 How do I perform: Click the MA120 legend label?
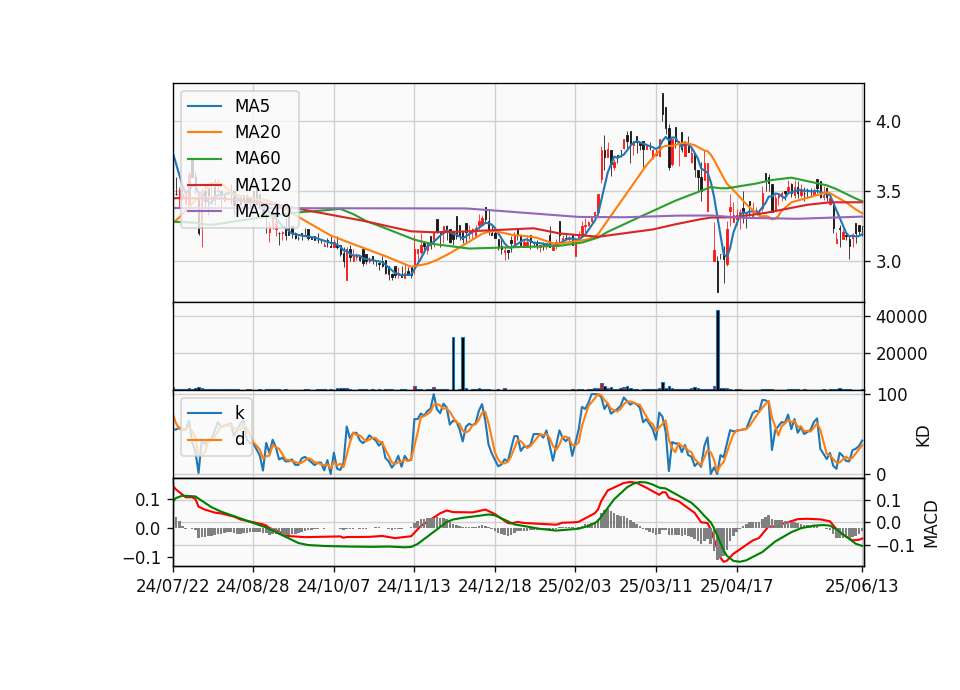[x=263, y=184]
